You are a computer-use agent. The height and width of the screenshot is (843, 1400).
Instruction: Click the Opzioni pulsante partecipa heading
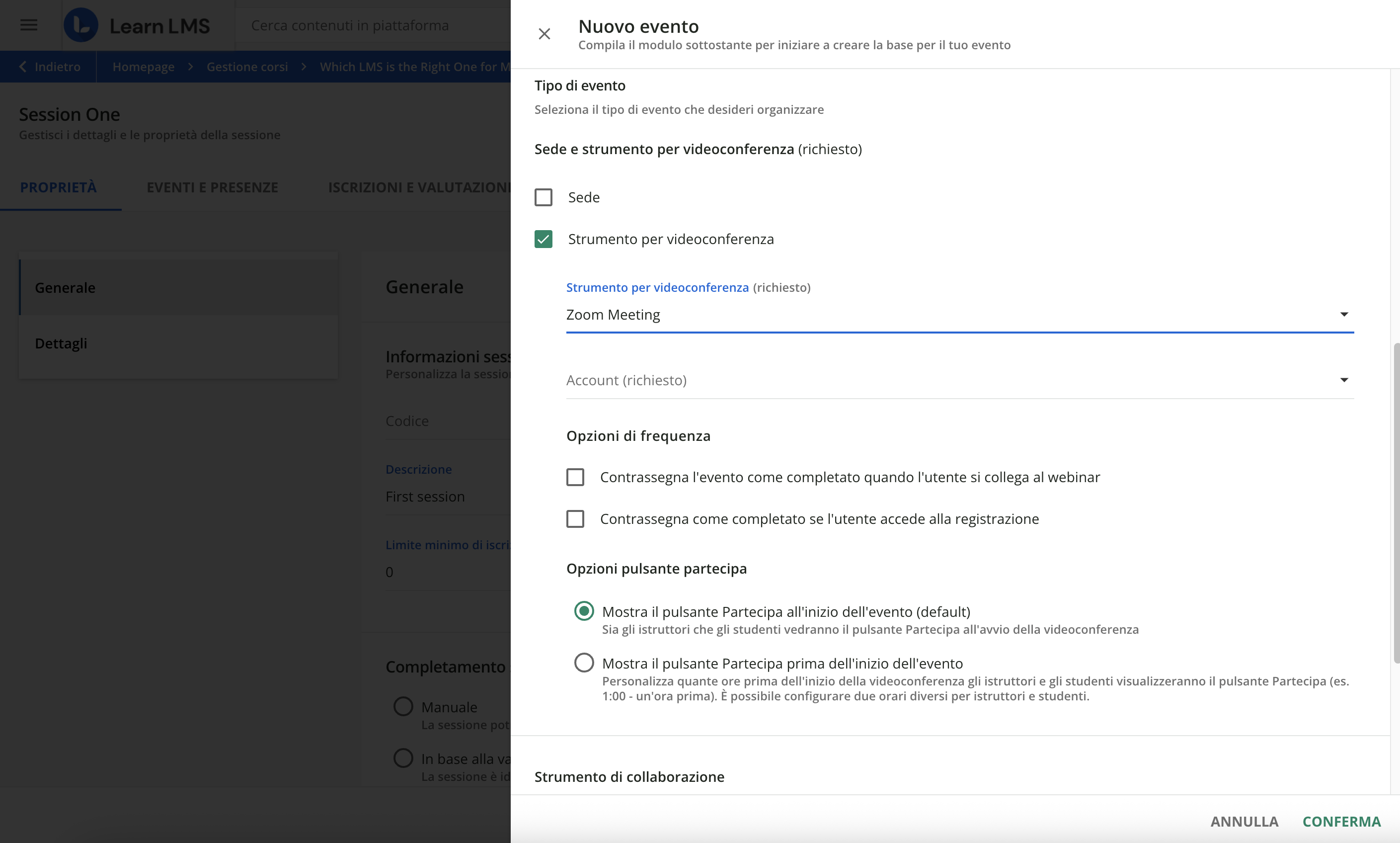point(656,569)
